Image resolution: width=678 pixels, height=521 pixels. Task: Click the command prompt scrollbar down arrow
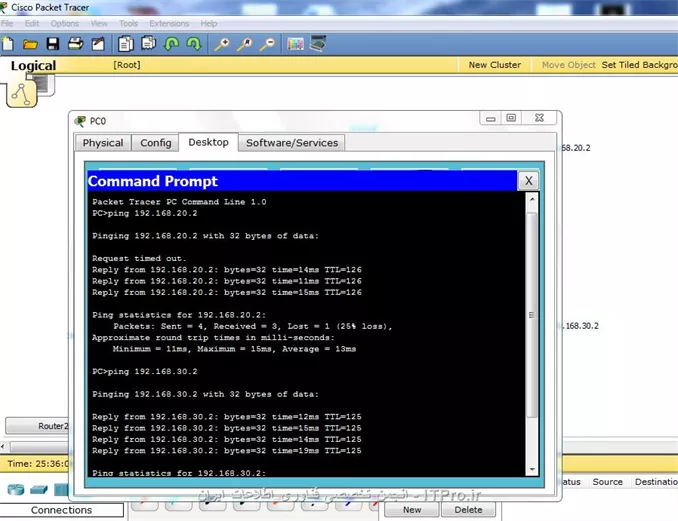(x=532, y=469)
